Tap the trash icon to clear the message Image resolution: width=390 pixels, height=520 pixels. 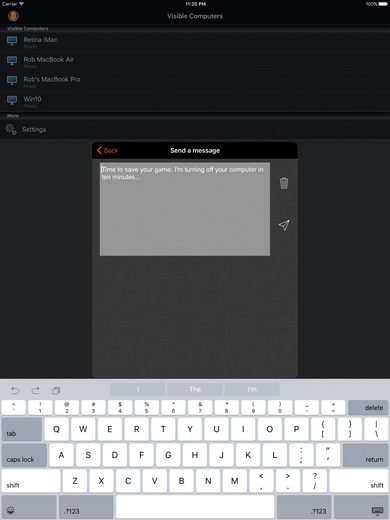point(284,183)
